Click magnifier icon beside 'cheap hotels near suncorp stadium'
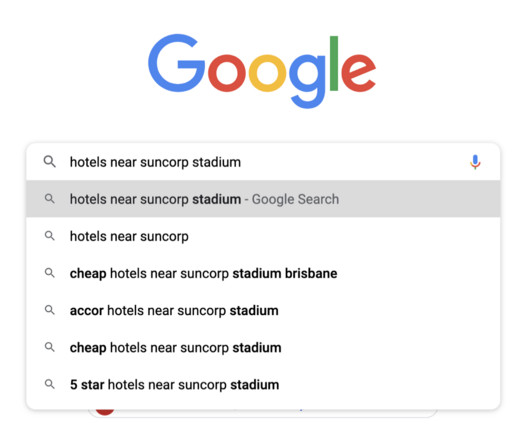The image size is (530, 442). [x=50, y=347]
